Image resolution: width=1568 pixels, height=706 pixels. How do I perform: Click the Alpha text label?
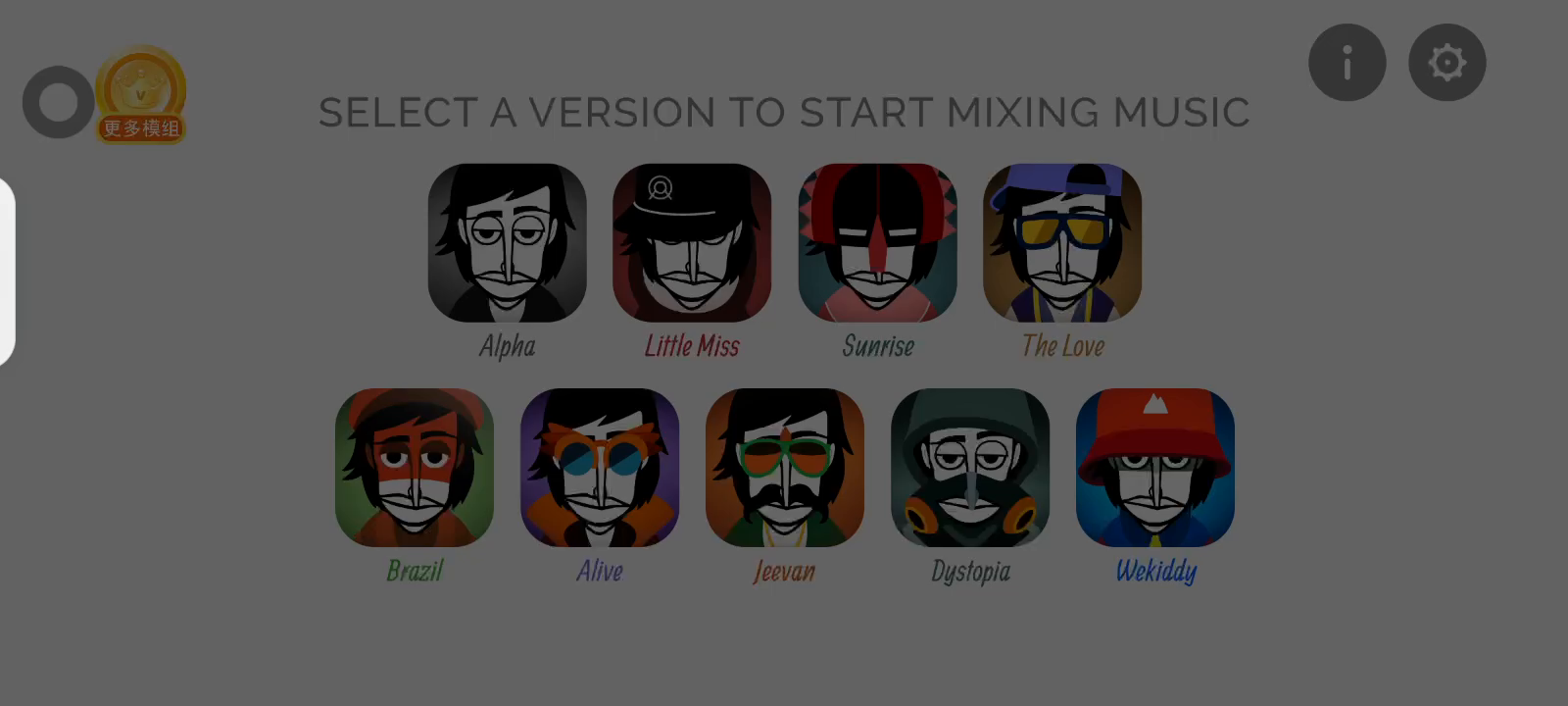click(x=508, y=346)
